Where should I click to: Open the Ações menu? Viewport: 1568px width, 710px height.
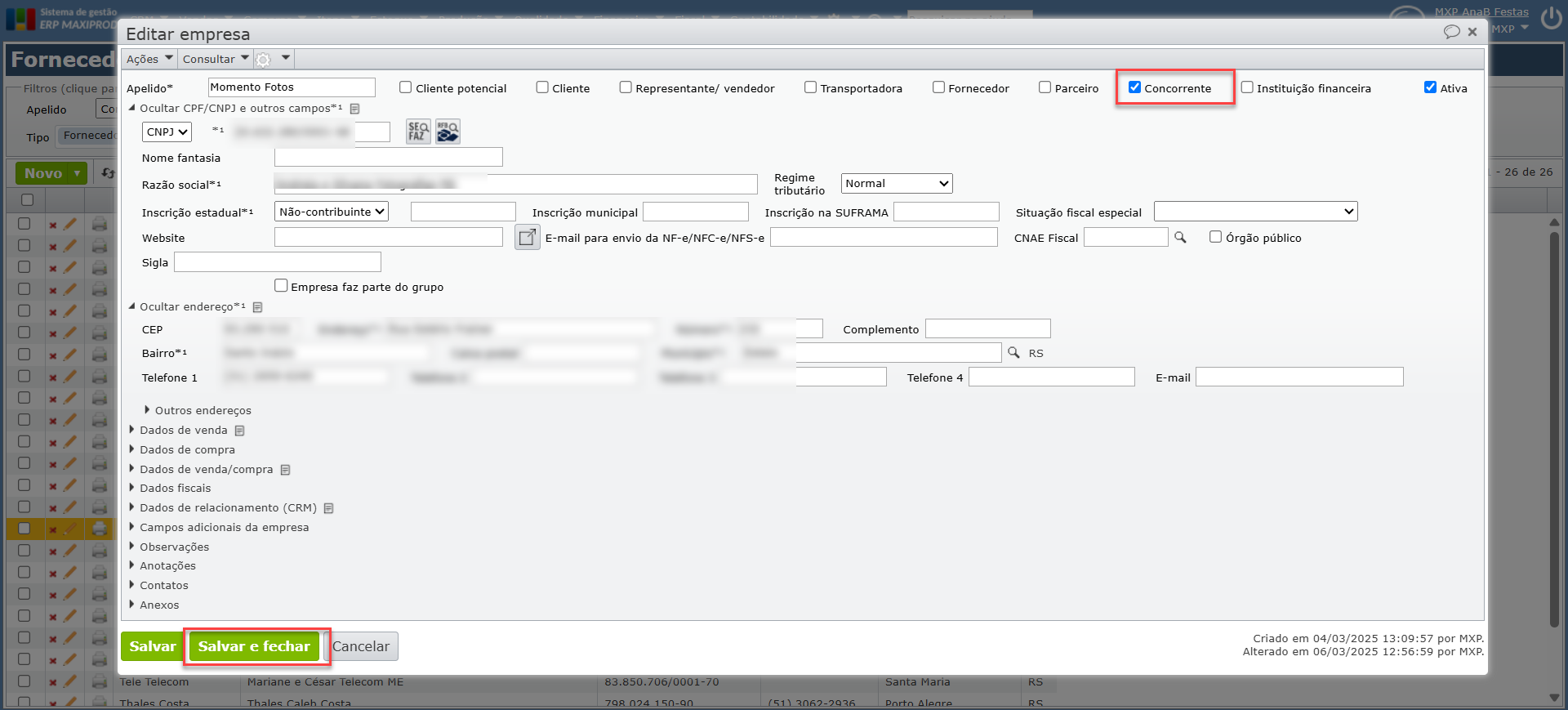tap(149, 59)
